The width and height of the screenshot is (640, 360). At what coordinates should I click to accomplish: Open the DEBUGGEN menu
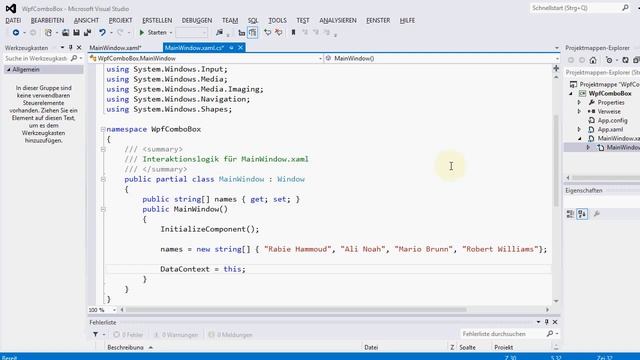[197, 20]
